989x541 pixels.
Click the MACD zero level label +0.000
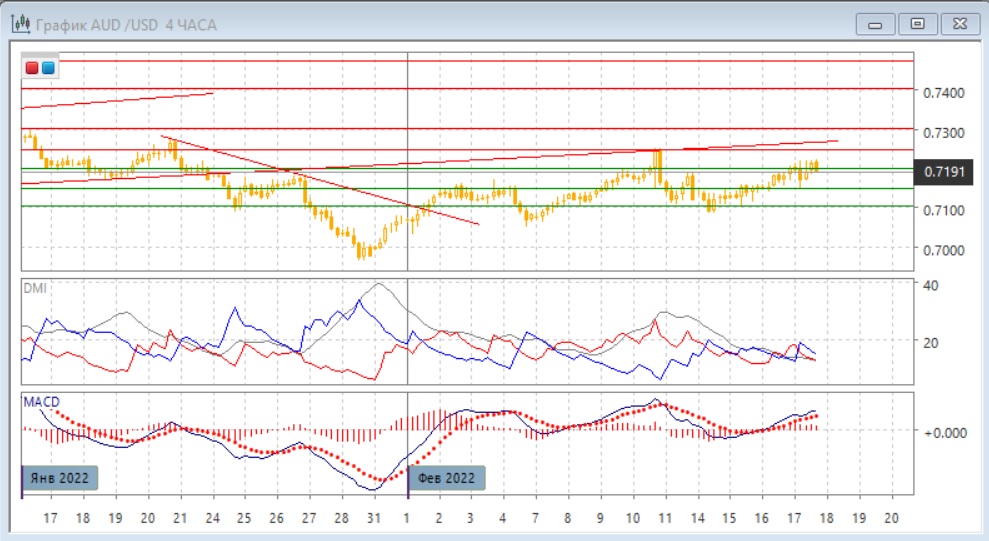tap(945, 433)
